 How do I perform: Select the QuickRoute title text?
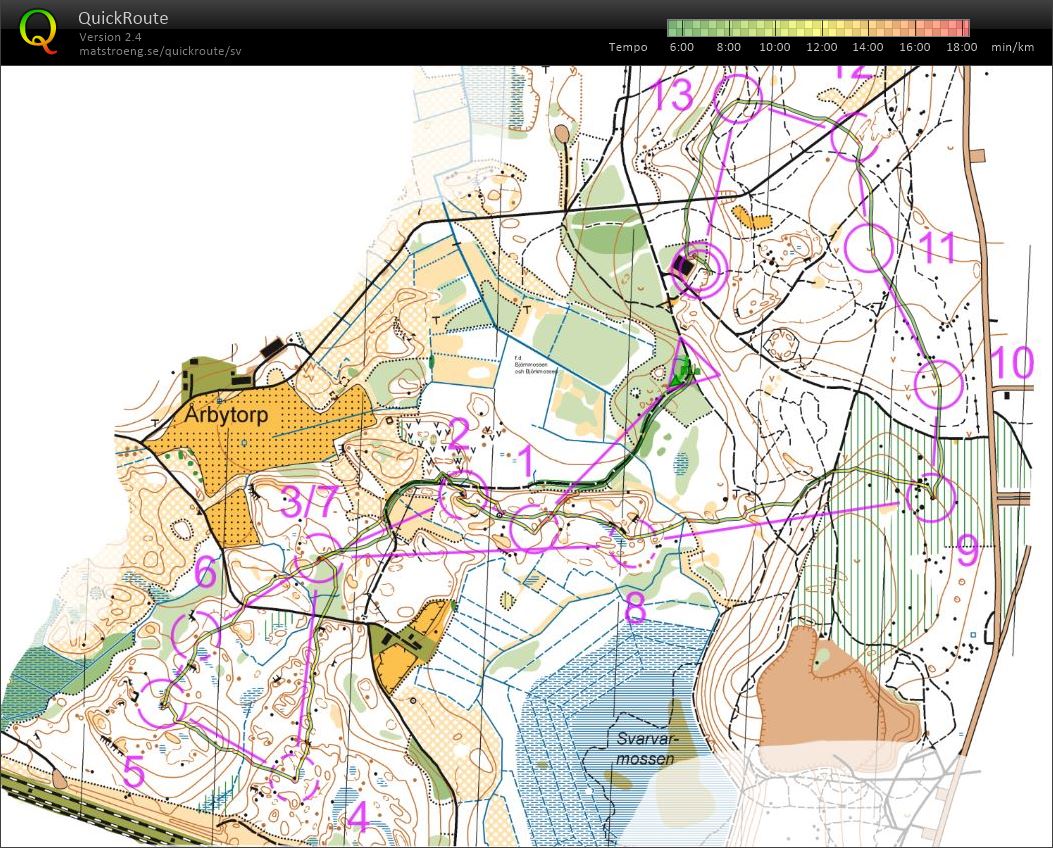[123, 18]
